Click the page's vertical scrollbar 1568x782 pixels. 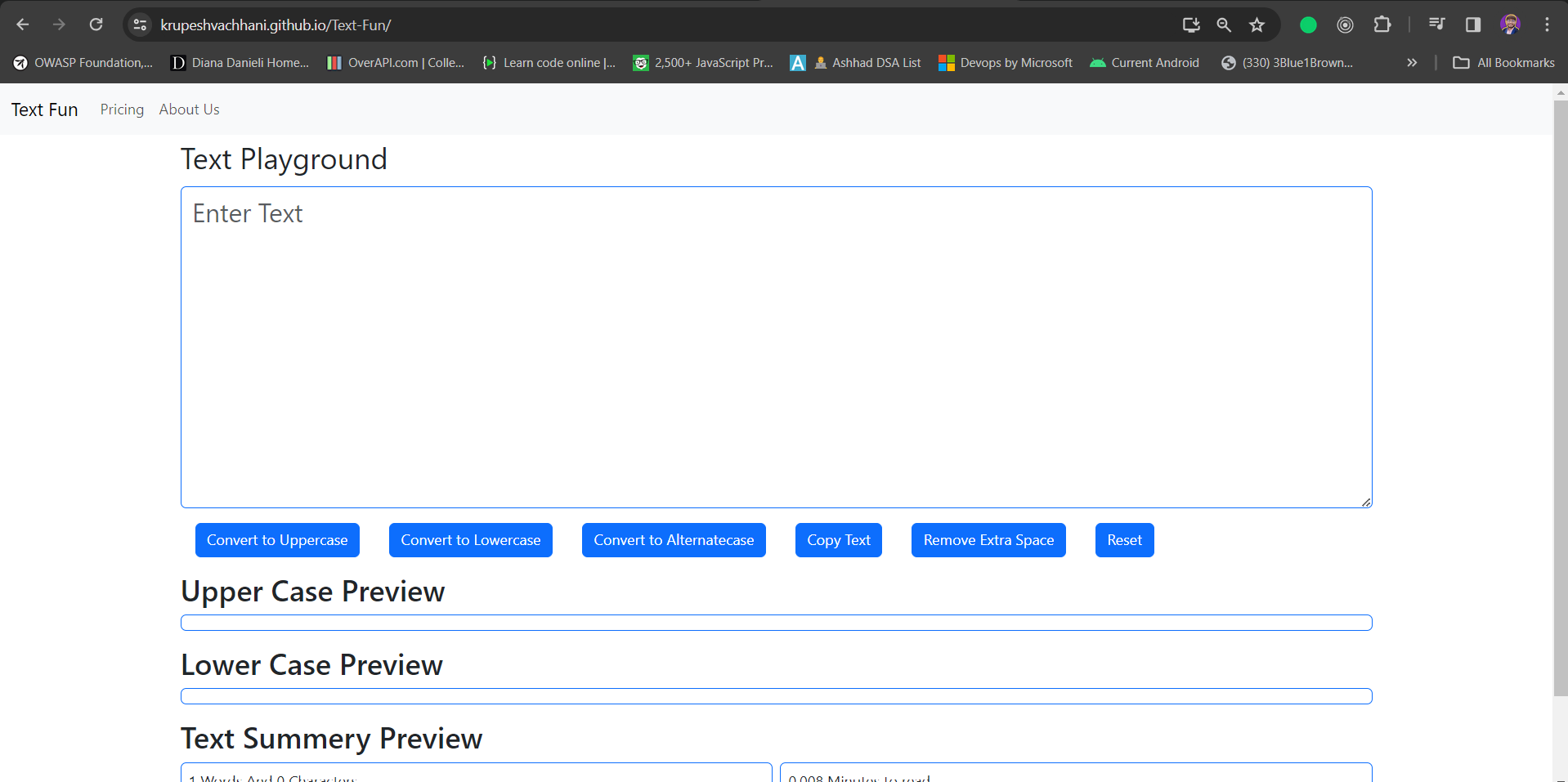tap(1560, 392)
